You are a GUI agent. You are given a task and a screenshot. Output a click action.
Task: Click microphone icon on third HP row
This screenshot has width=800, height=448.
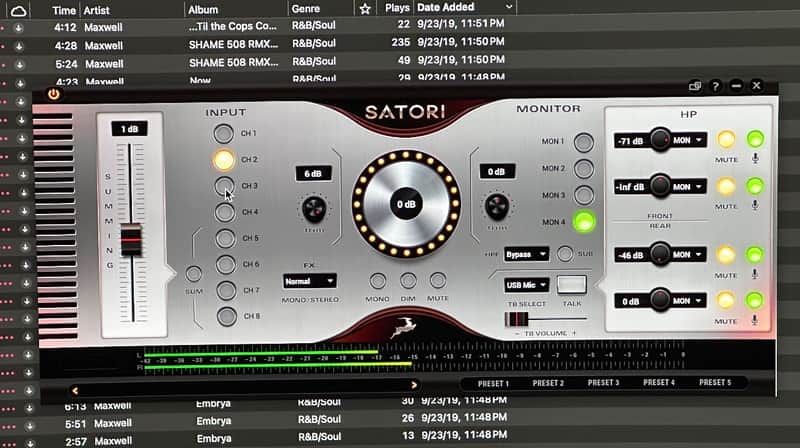755,275
